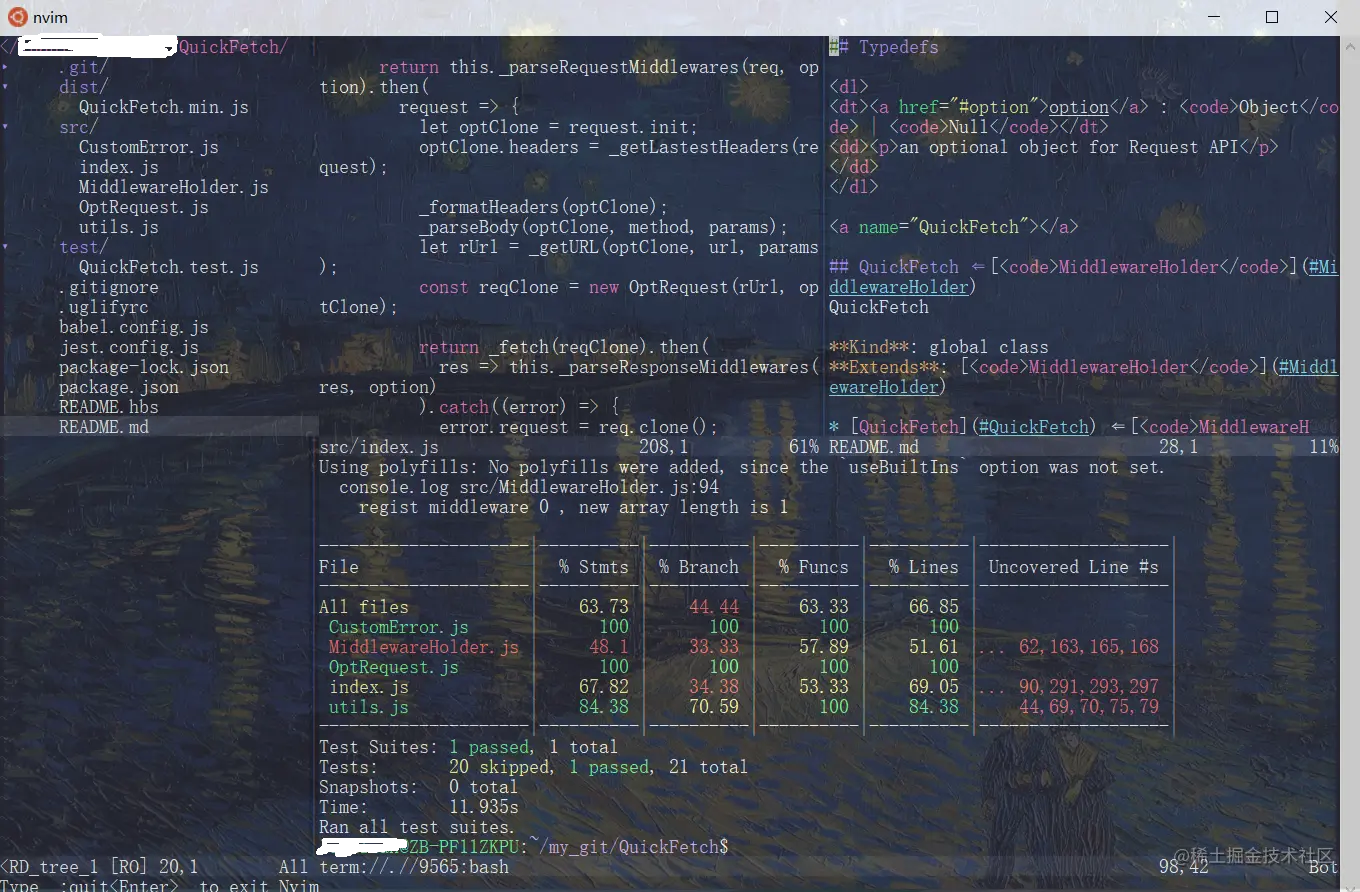Open MiddlewareHolder.js in the file tree
The width and height of the screenshot is (1360, 892).
coord(174,187)
